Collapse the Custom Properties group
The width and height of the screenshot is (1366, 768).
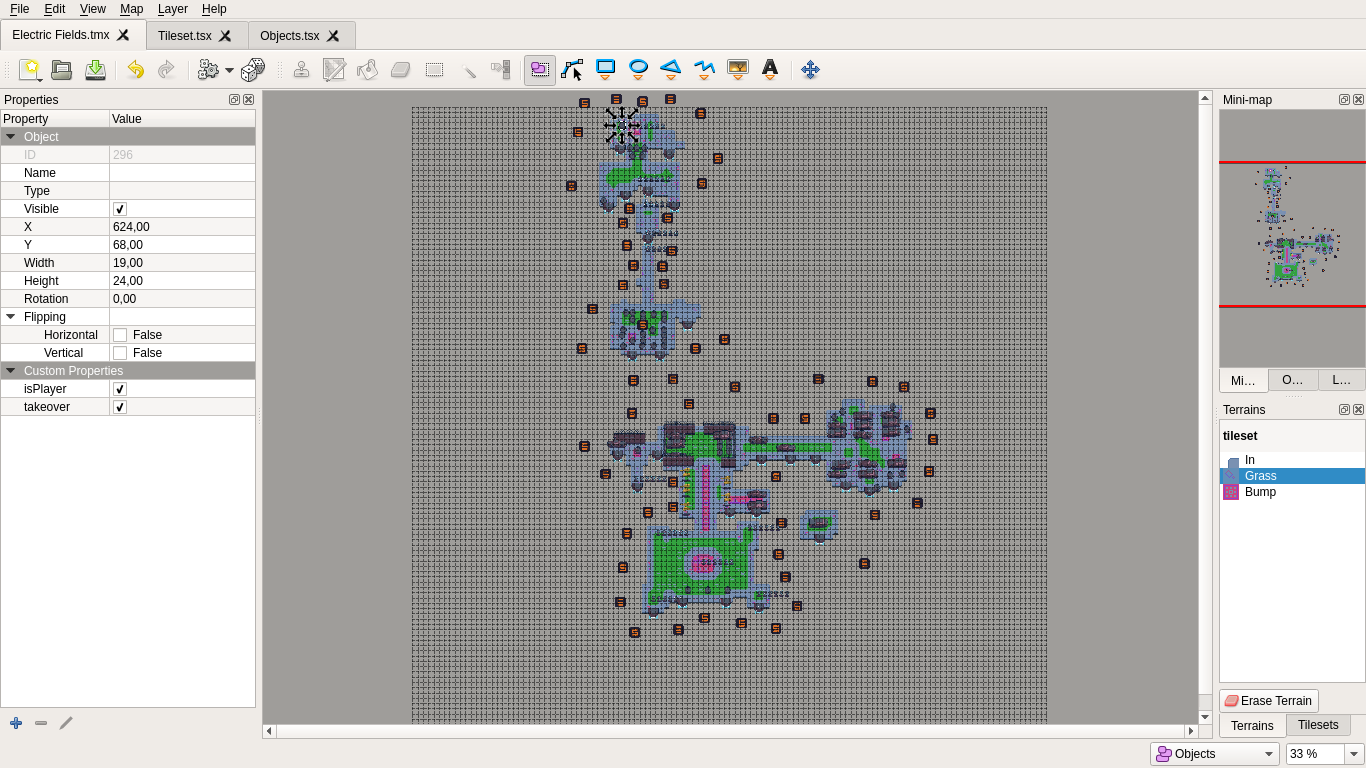10,371
